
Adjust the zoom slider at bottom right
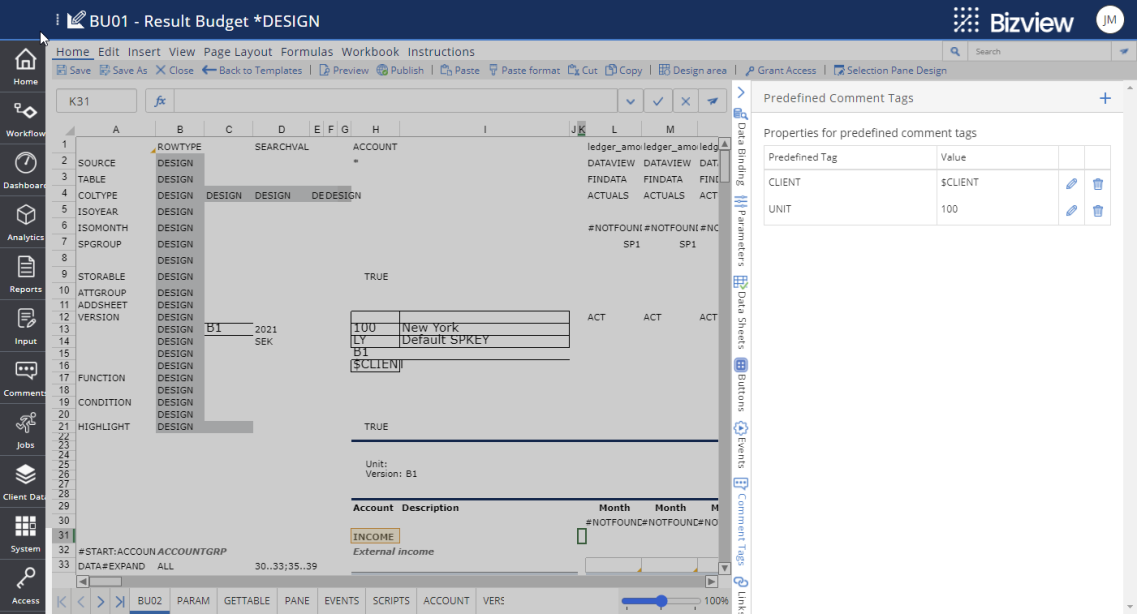pos(659,601)
